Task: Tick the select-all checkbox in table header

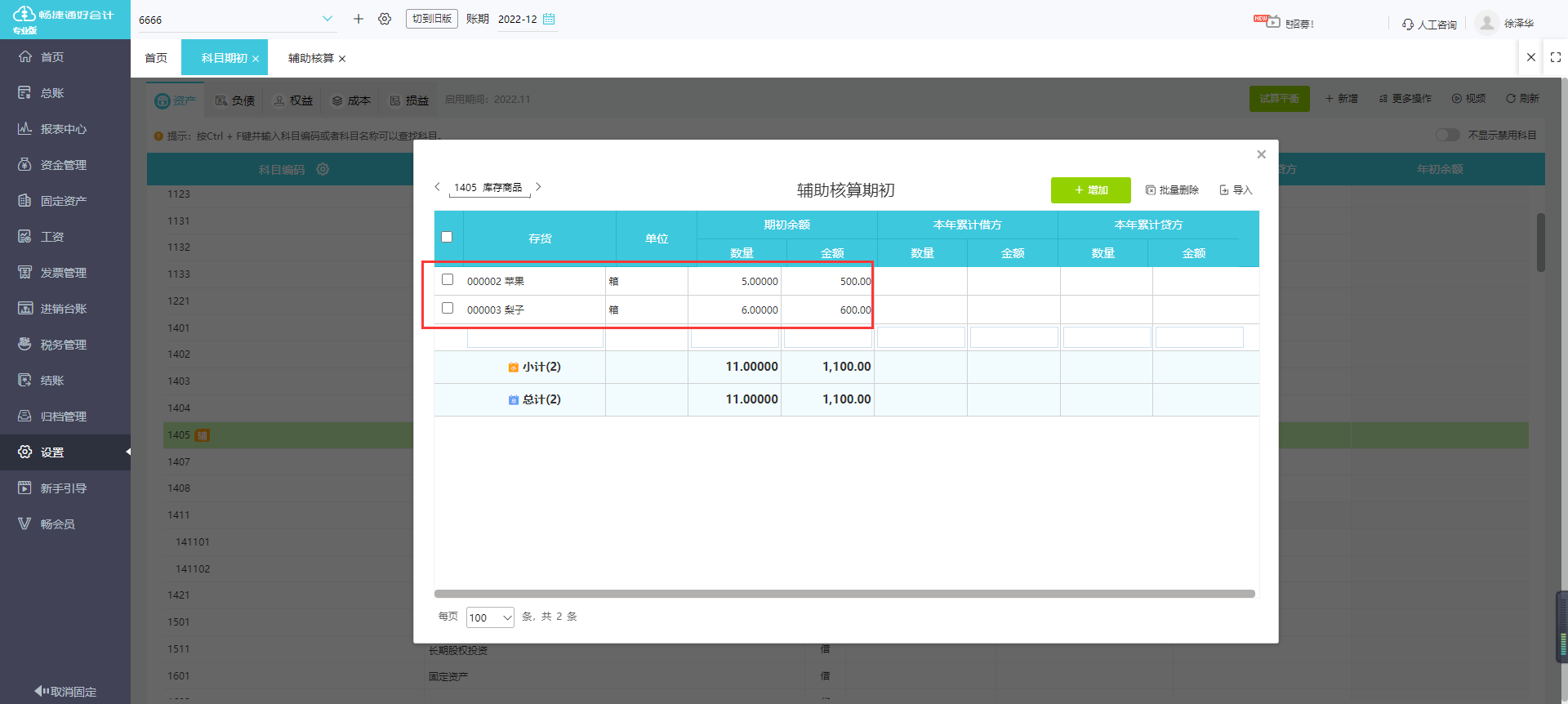Action: [447, 237]
